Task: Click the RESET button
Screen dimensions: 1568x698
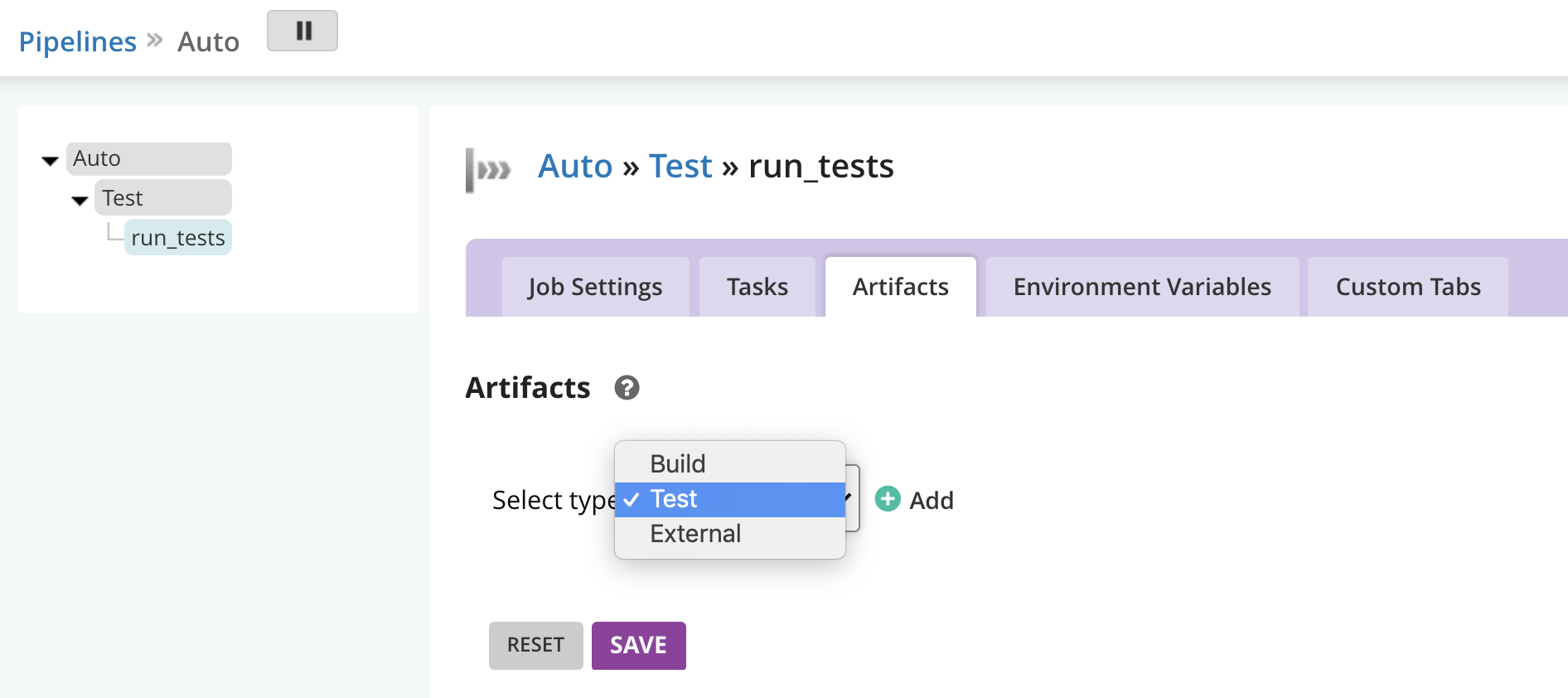Action: click(x=535, y=645)
